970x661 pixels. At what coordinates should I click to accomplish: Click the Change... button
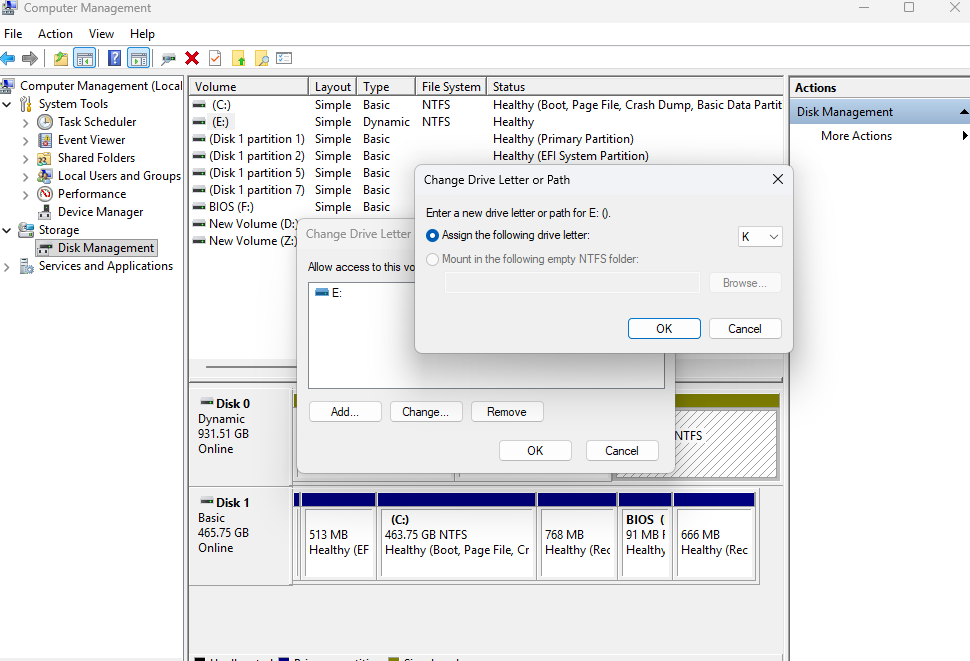425,412
